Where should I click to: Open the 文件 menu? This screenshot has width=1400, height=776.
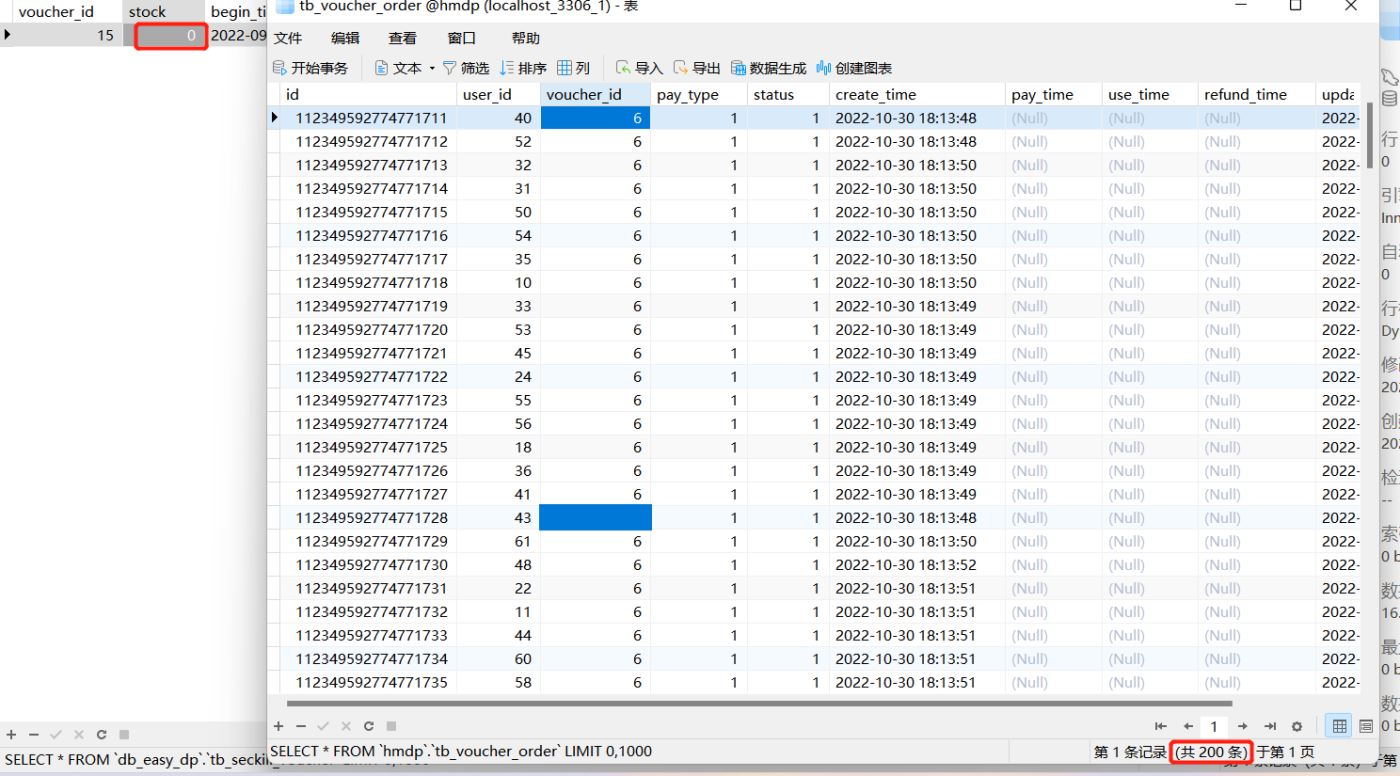click(288, 38)
